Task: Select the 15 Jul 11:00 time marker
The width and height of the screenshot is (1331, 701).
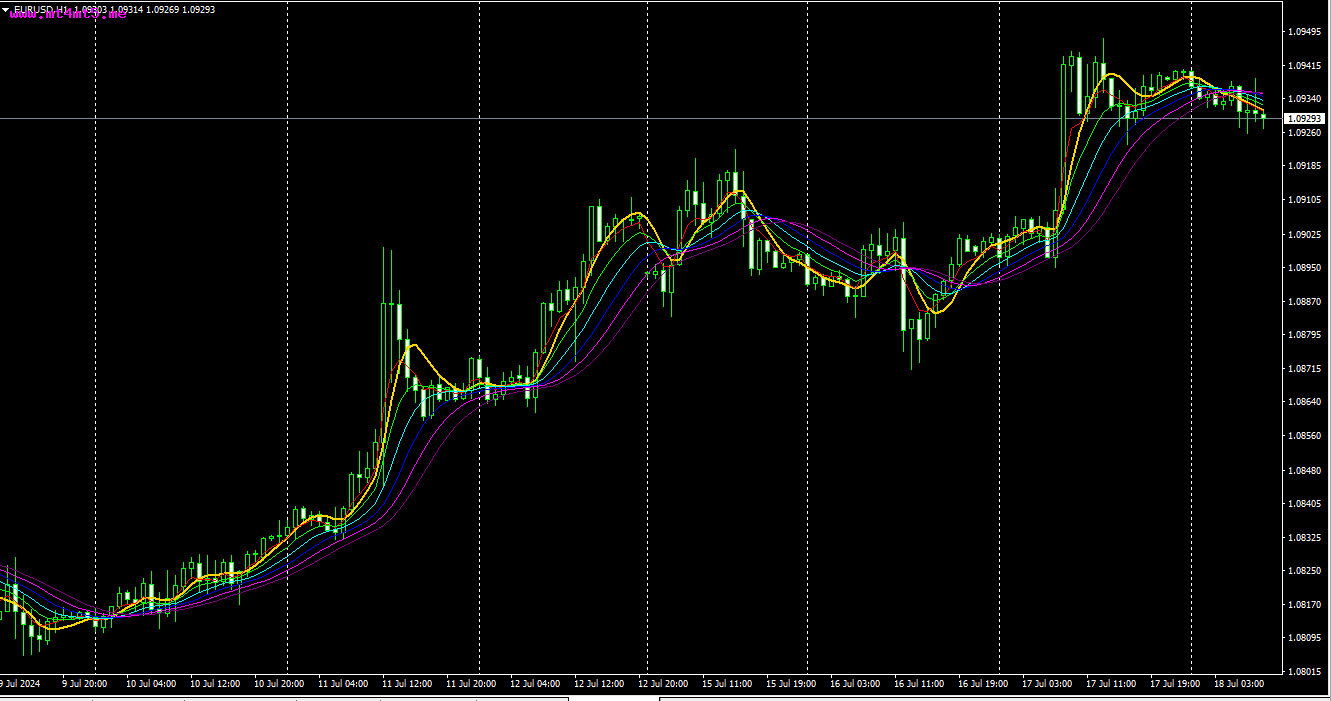Action: click(x=727, y=684)
